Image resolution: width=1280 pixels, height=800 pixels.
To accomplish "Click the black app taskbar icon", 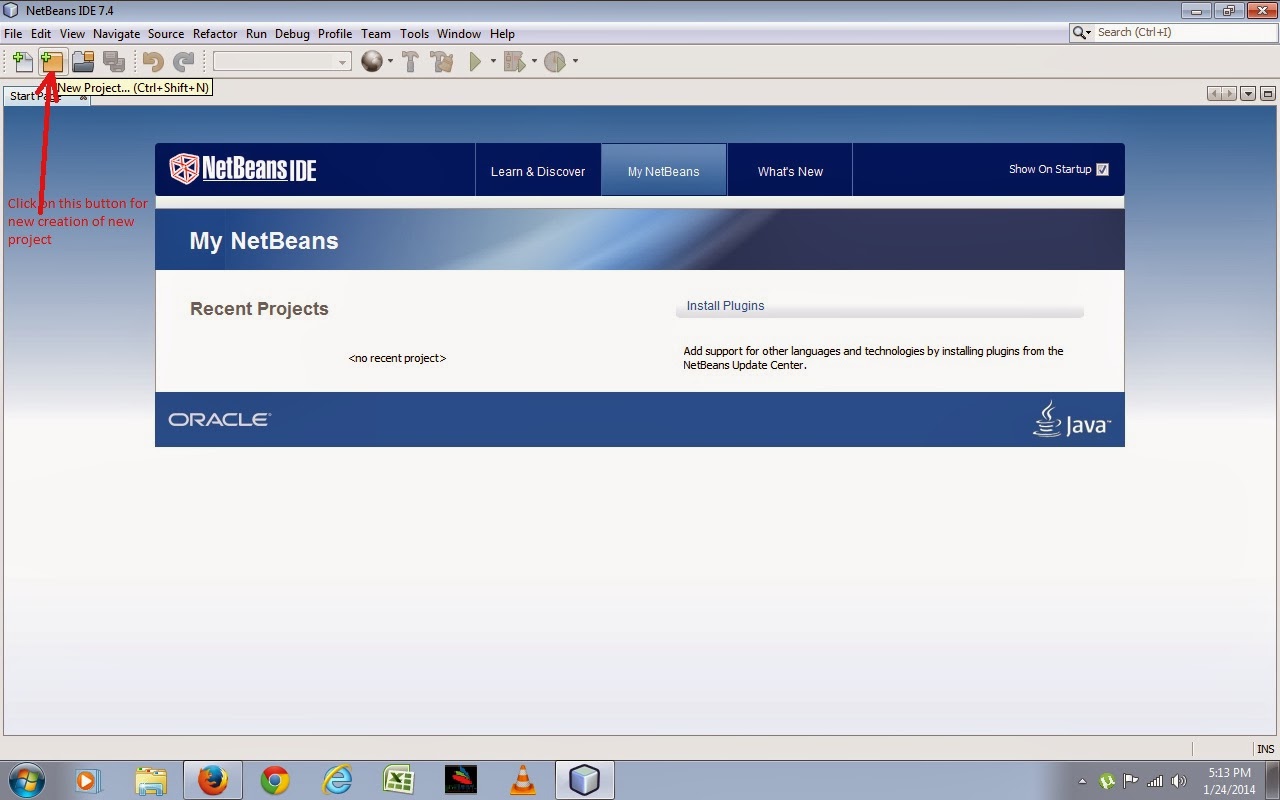I will click(461, 780).
